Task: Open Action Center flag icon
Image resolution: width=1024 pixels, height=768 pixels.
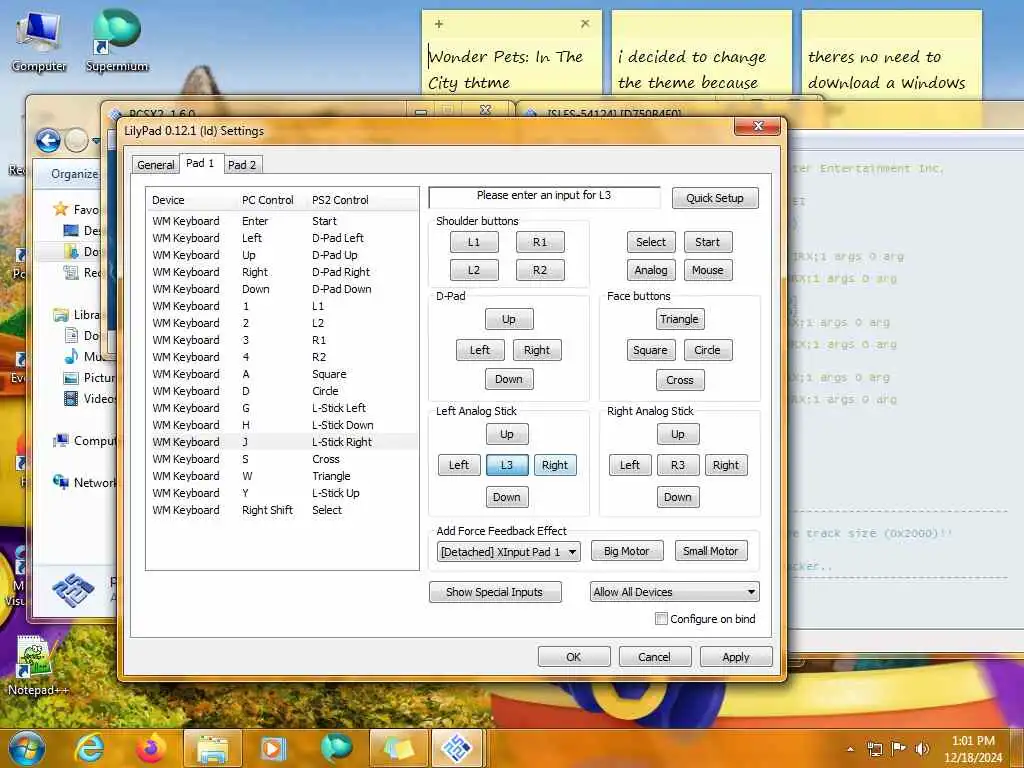Action: tap(899, 749)
